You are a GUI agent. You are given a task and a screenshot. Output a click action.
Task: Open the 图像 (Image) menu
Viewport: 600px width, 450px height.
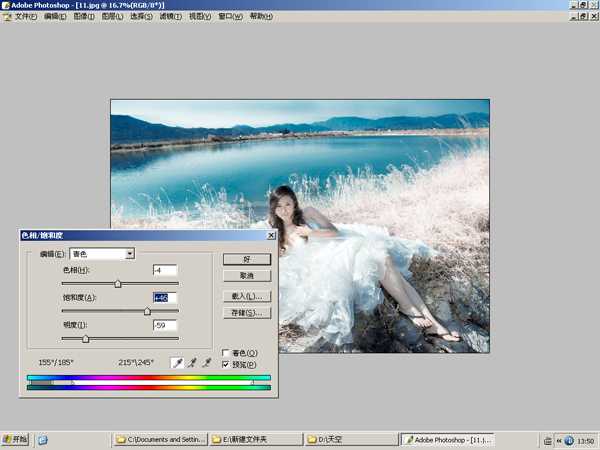[x=83, y=17]
